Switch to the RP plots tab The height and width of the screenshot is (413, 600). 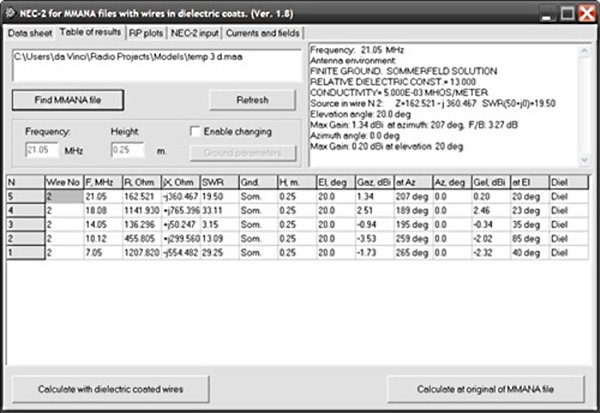coord(146,32)
